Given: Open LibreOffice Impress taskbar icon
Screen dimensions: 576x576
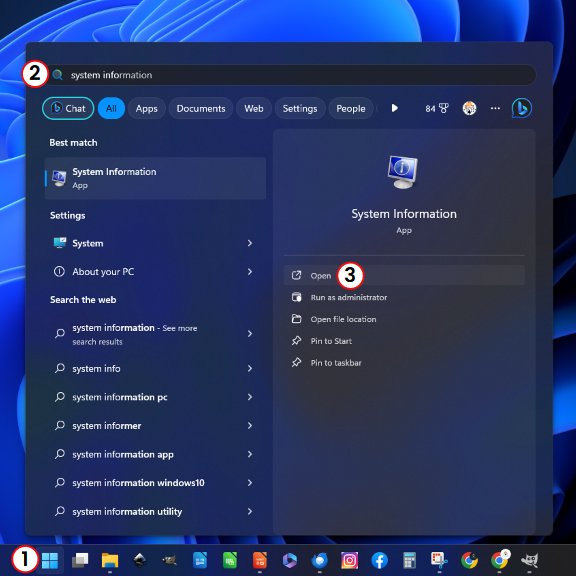Looking at the screenshot, I should tap(260, 561).
